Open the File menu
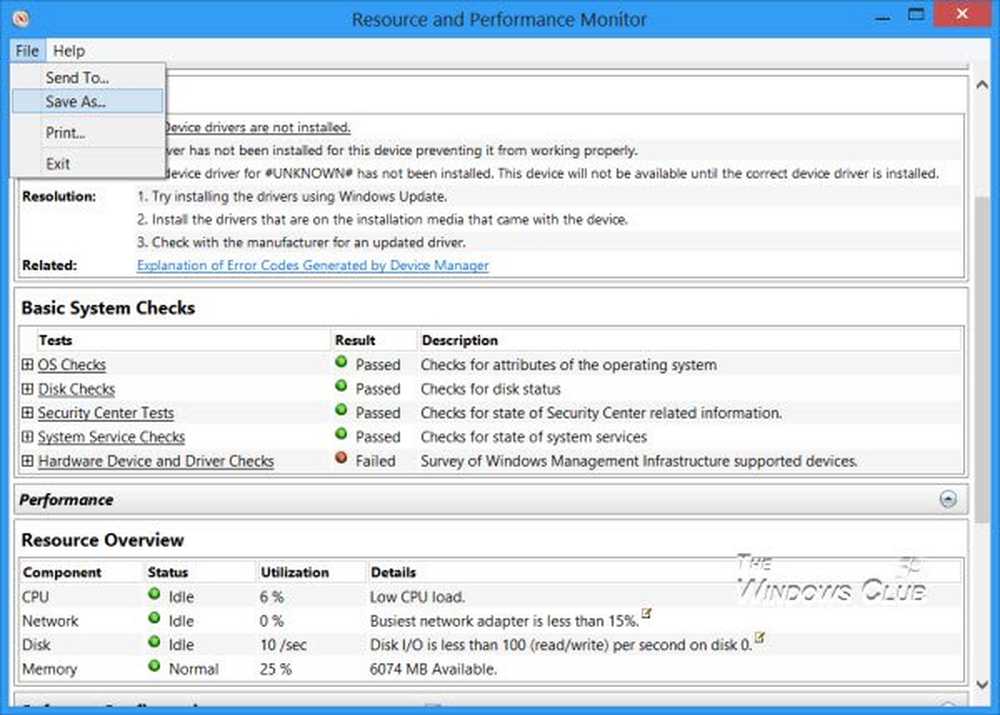 [x=27, y=50]
